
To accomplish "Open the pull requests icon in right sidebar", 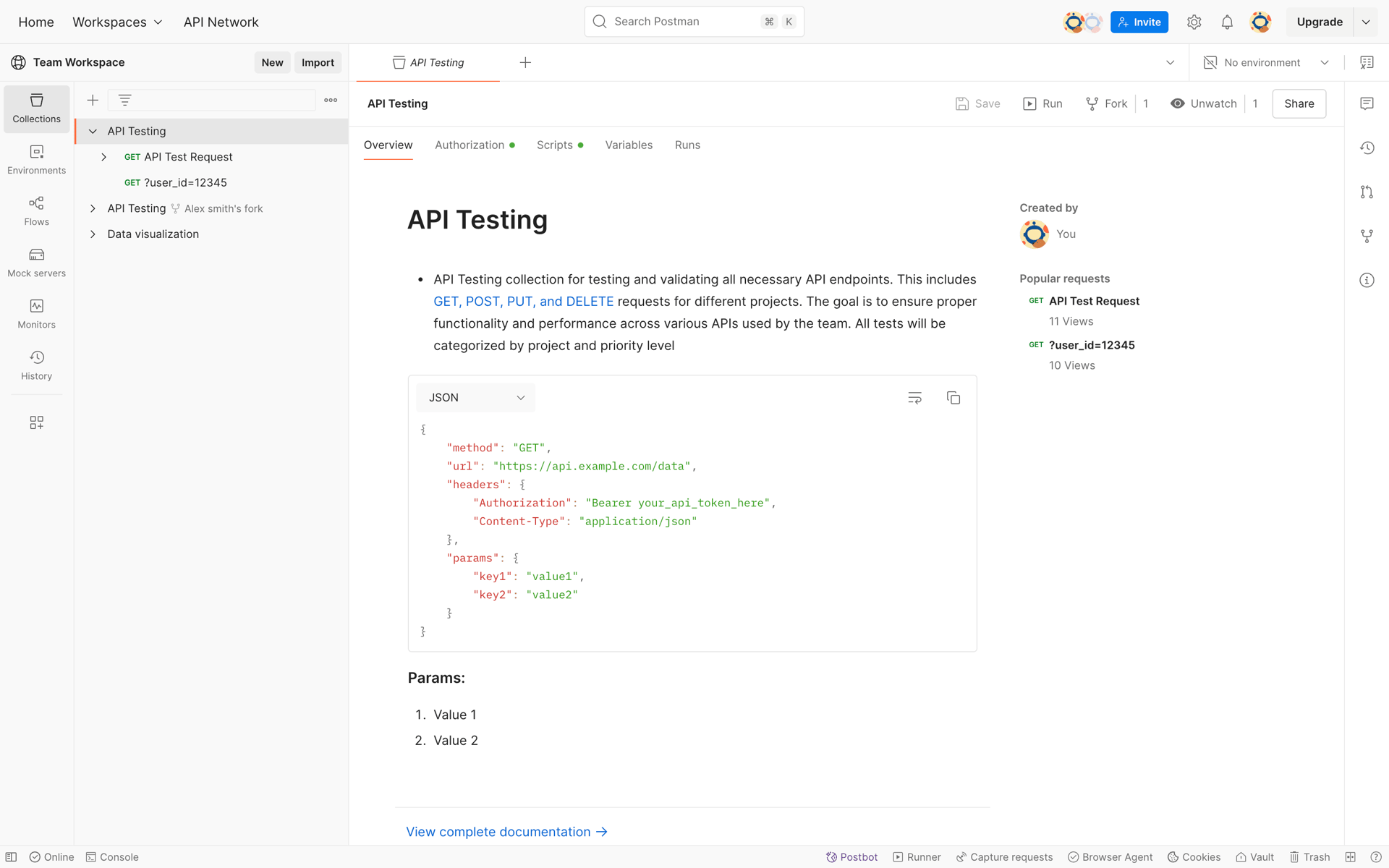I will (1367, 192).
